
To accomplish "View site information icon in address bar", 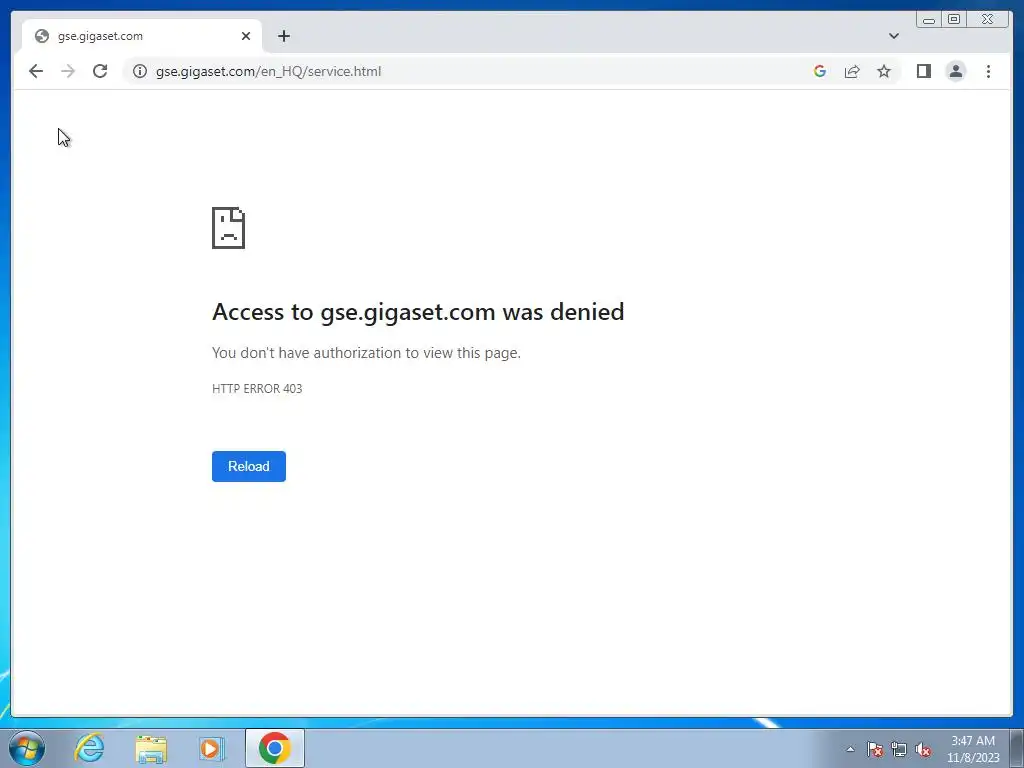I will 140,71.
